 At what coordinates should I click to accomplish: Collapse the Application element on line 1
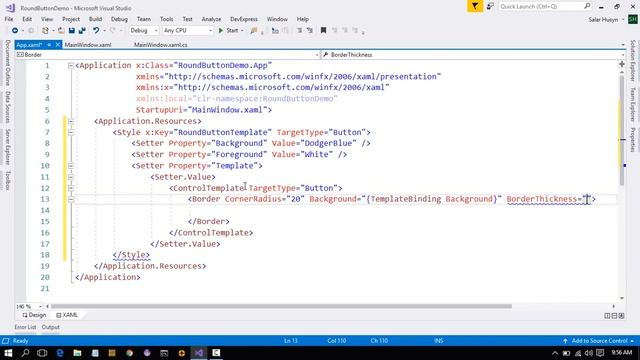71,66
